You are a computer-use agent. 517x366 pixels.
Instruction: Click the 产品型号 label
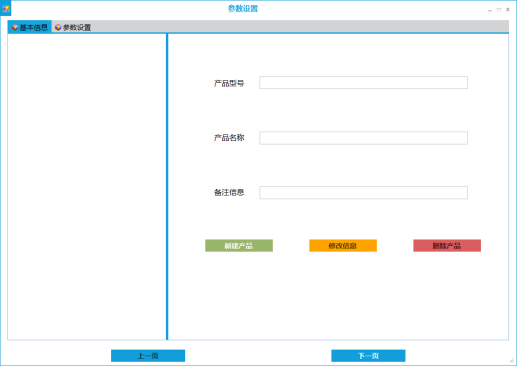pyautogui.click(x=229, y=83)
